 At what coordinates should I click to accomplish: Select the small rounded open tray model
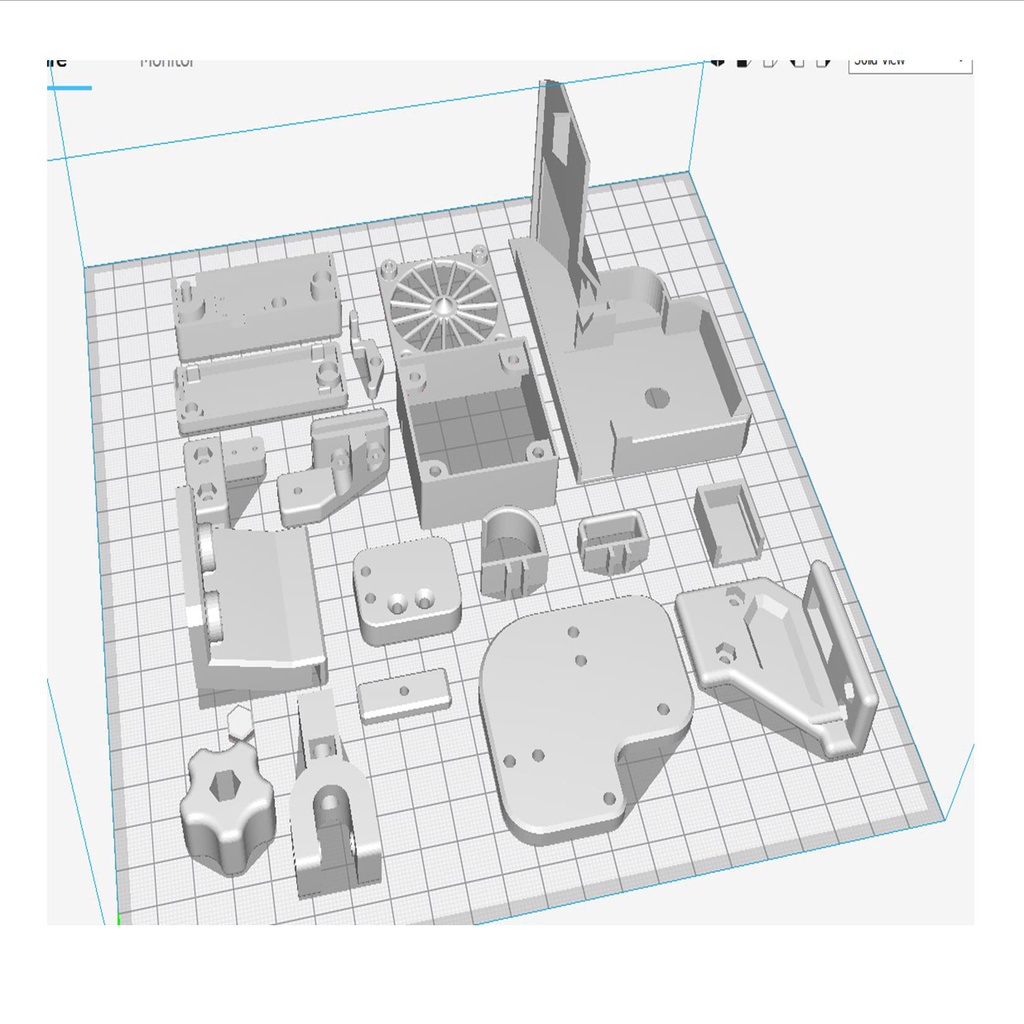(613, 542)
